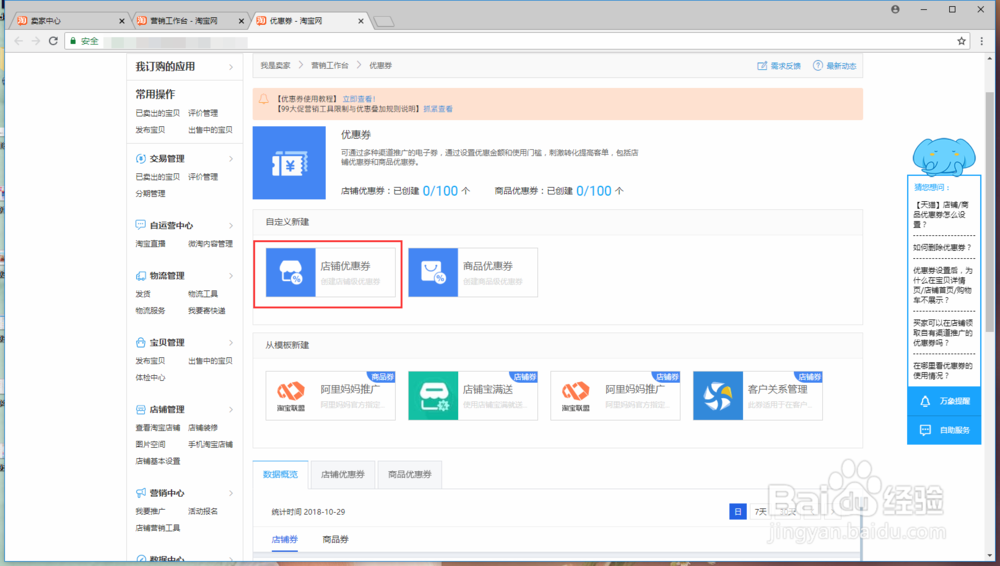The image size is (1000, 566).
Task: Click the 自运营中心 chat bubble icon
Action: click(x=141, y=225)
